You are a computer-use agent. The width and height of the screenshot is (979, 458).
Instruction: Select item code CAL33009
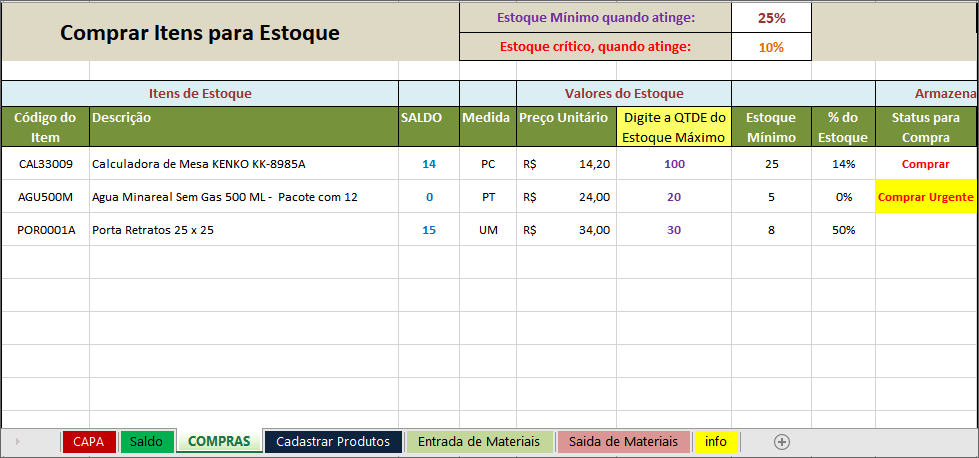46,164
